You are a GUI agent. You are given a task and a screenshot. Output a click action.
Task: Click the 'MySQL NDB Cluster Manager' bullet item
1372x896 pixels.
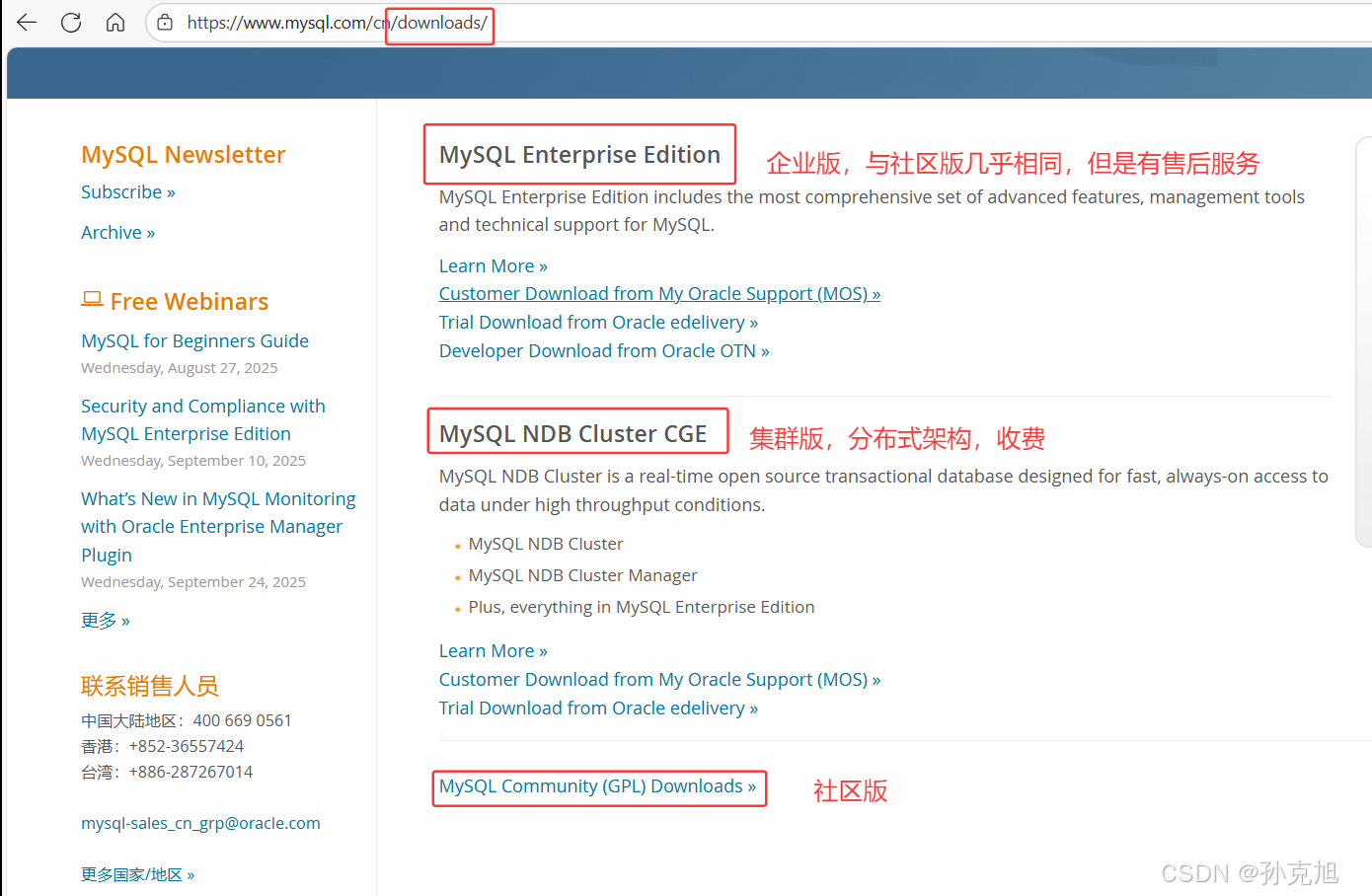[582, 575]
